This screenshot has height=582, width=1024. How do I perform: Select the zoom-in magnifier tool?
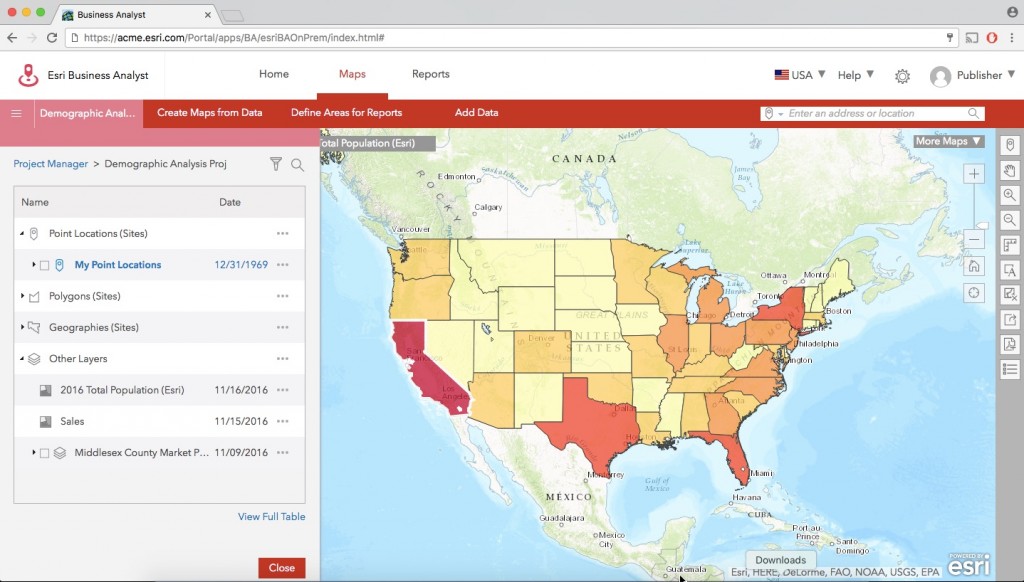coord(1010,195)
